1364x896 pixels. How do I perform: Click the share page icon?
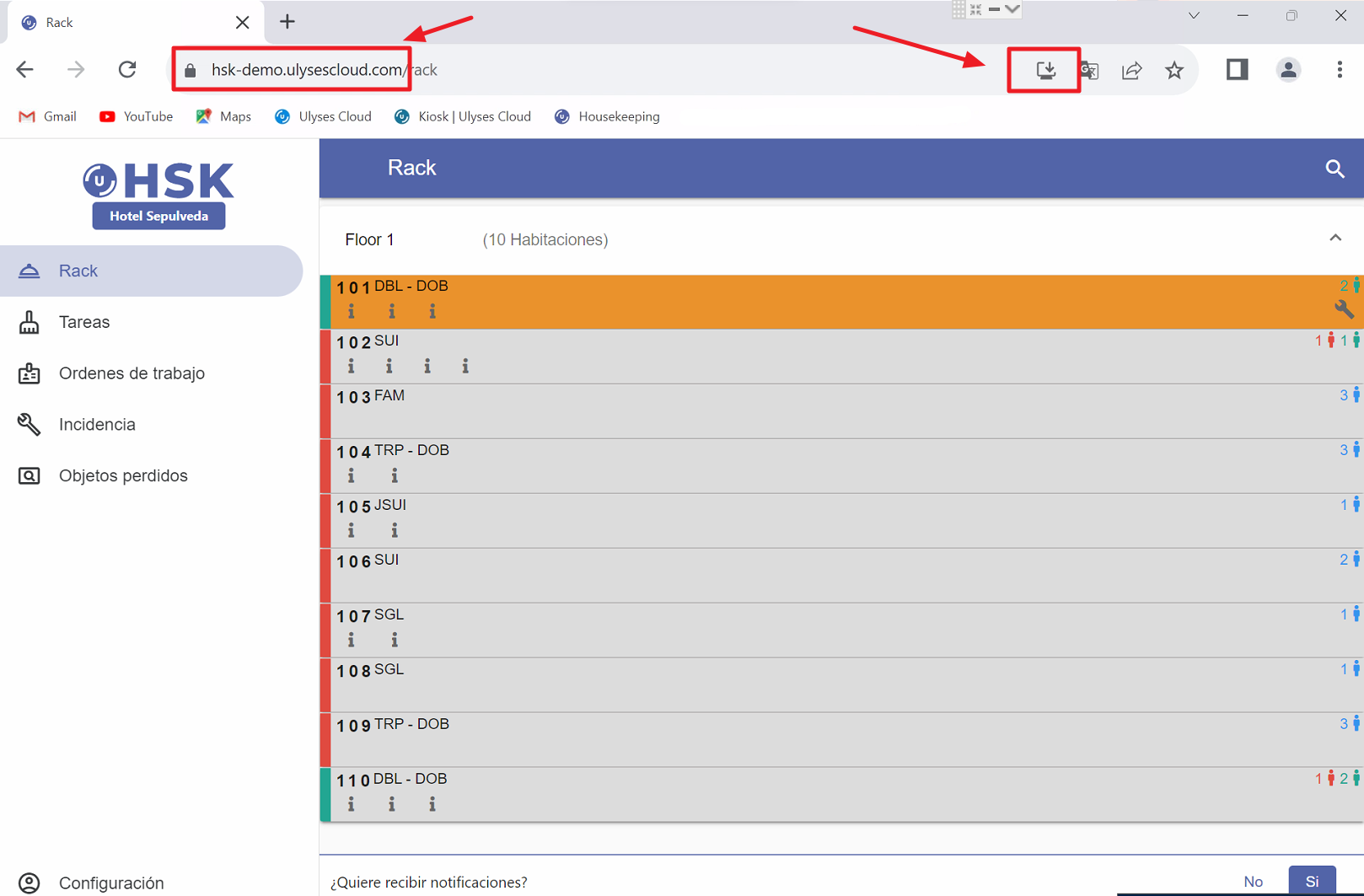point(1131,70)
